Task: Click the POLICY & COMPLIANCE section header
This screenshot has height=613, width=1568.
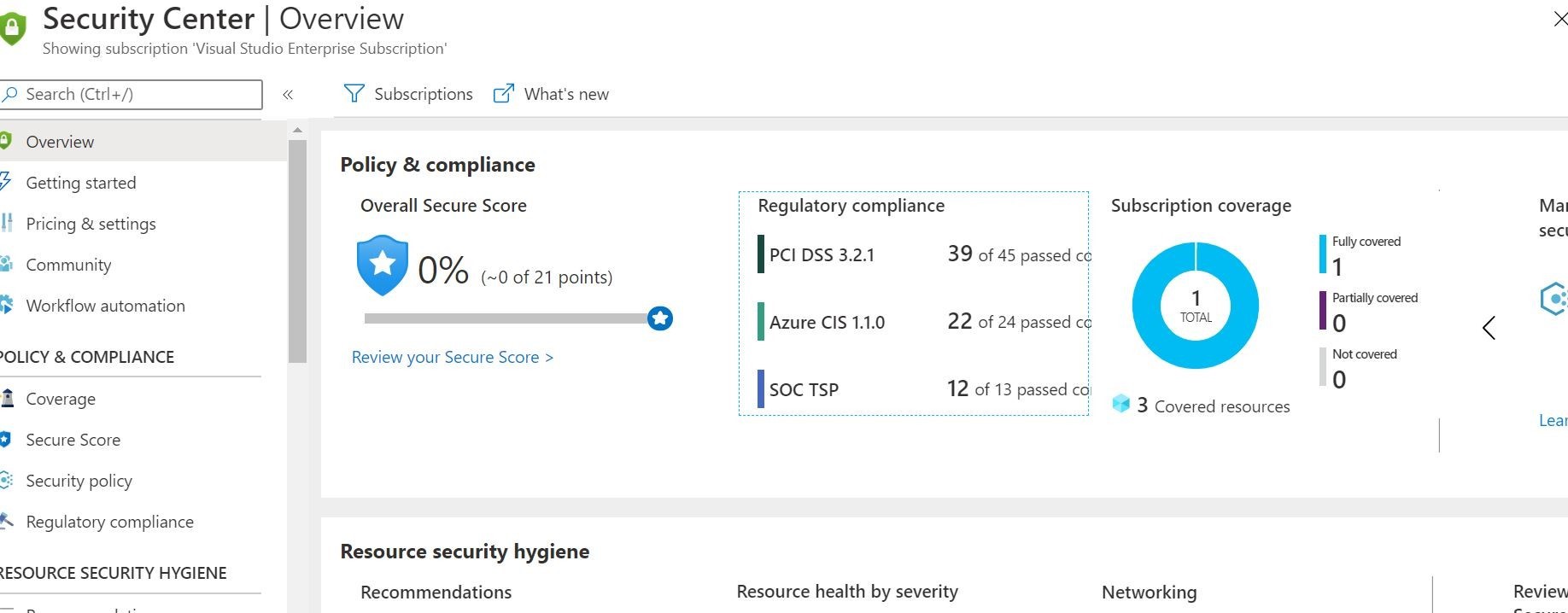Action: (x=87, y=357)
